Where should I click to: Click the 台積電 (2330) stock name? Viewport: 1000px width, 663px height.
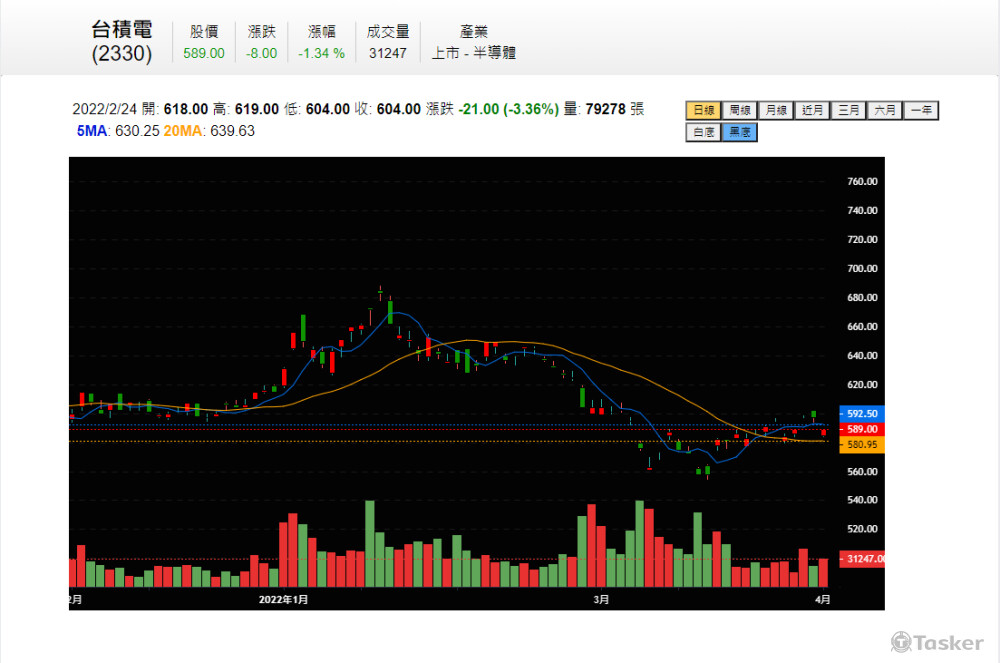[x=122, y=41]
